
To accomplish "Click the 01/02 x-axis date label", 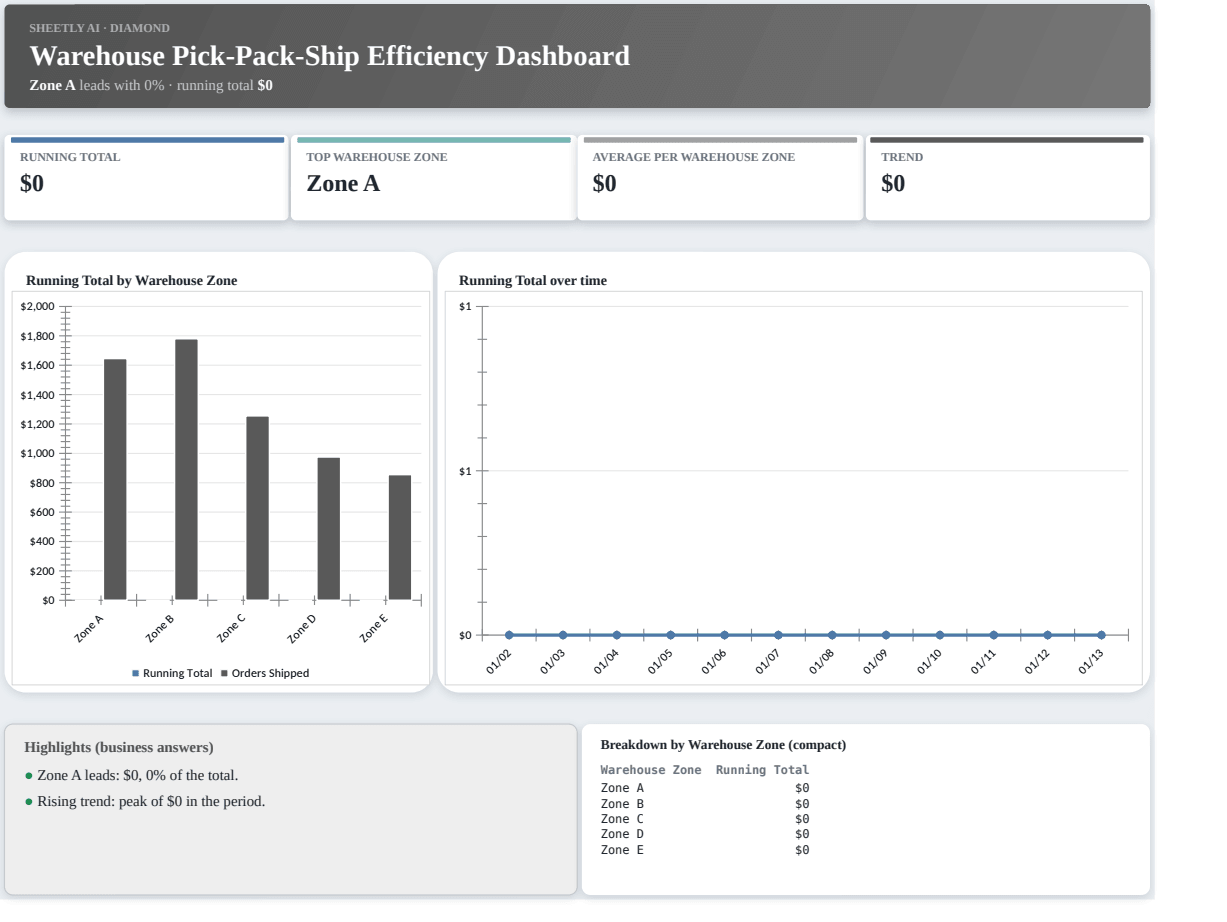I will pyautogui.click(x=498, y=662).
